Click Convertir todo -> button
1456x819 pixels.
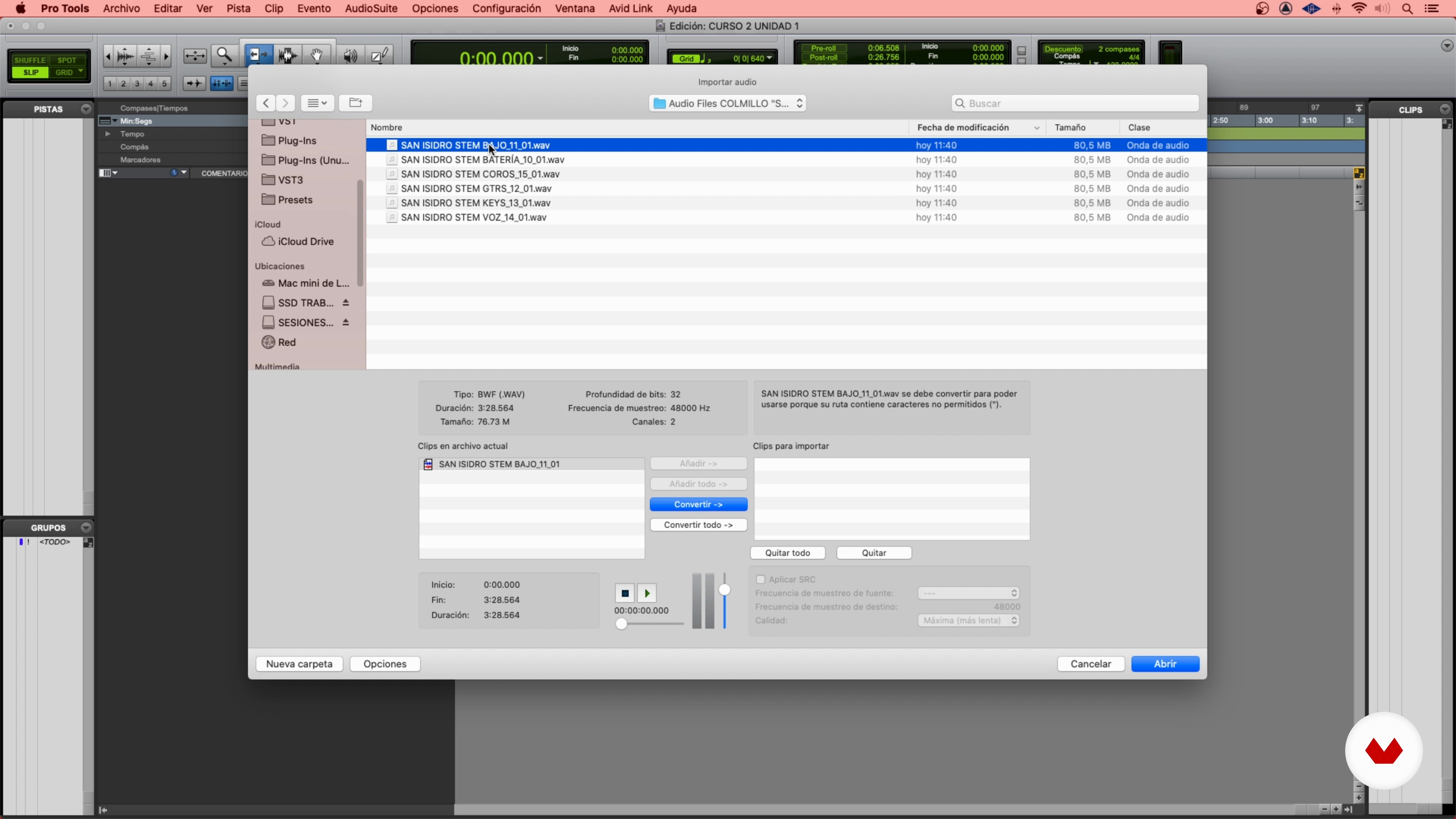coord(698,524)
